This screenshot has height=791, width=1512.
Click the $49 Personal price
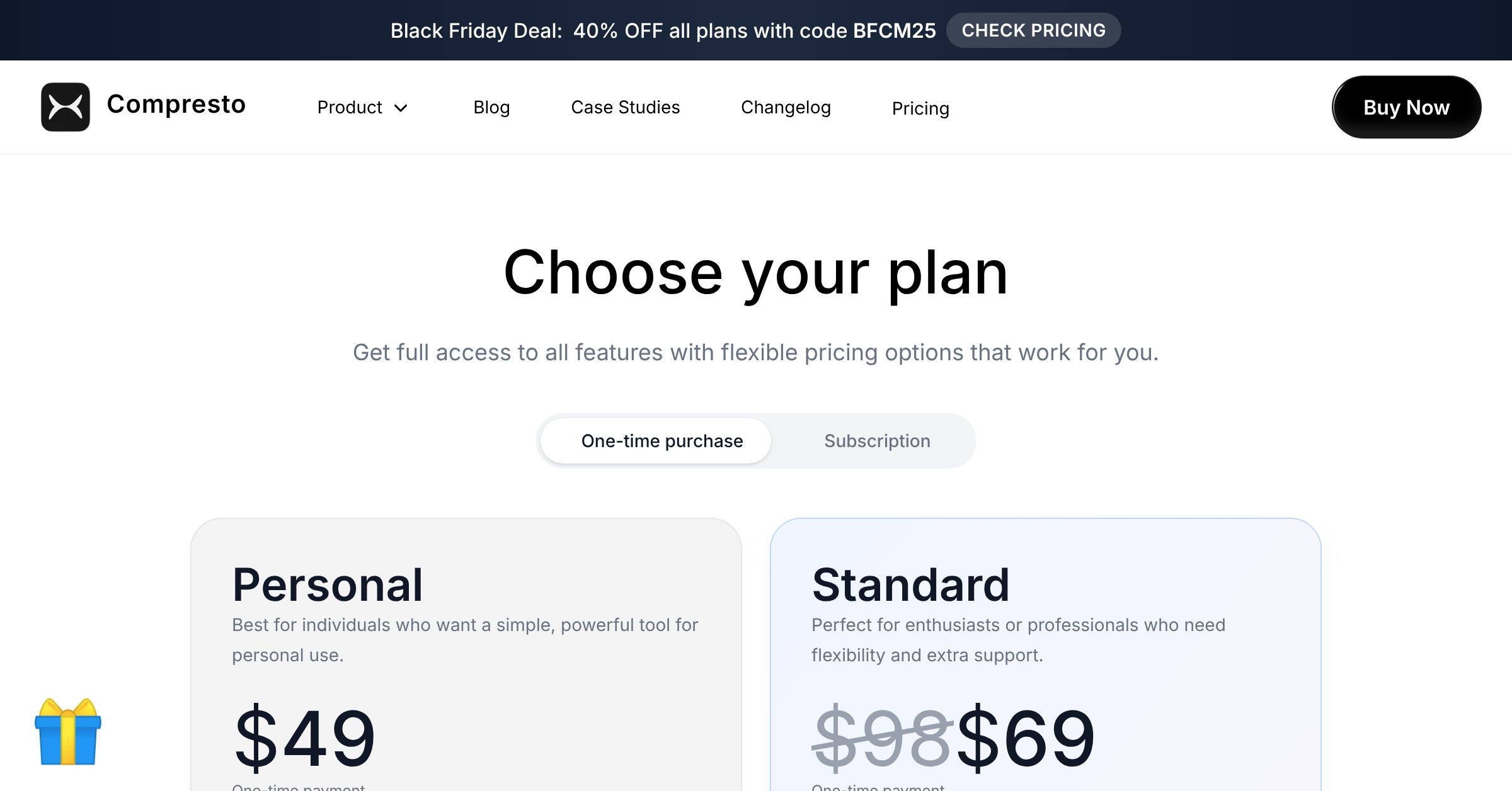click(x=305, y=737)
